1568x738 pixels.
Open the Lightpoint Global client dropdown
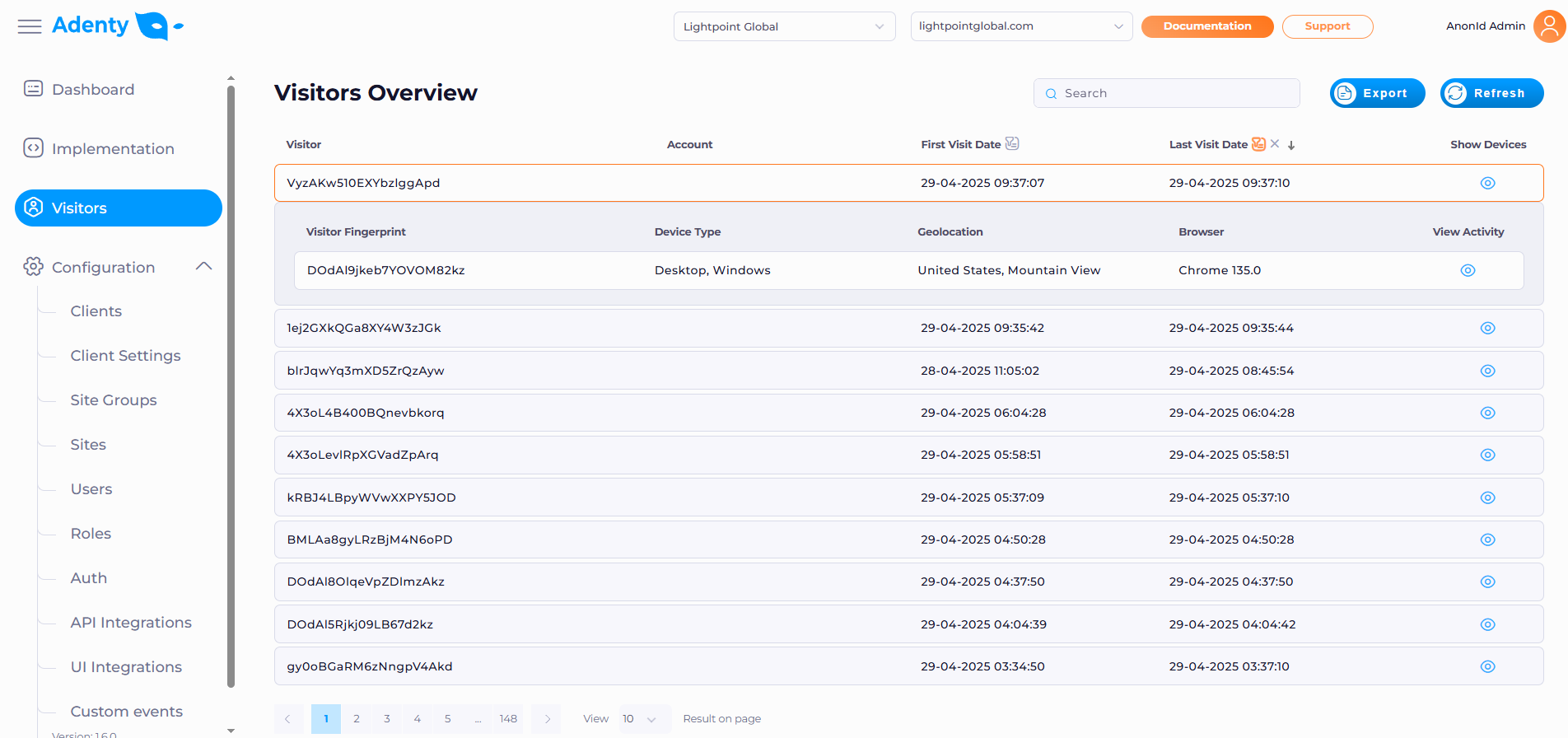point(784,26)
